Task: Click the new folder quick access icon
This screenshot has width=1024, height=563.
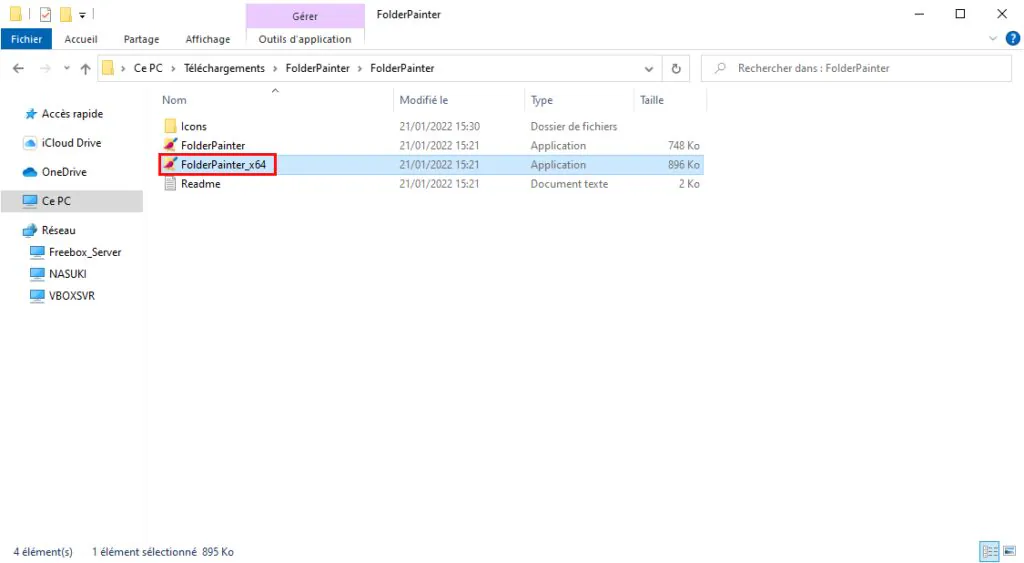Action: point(65,14)
